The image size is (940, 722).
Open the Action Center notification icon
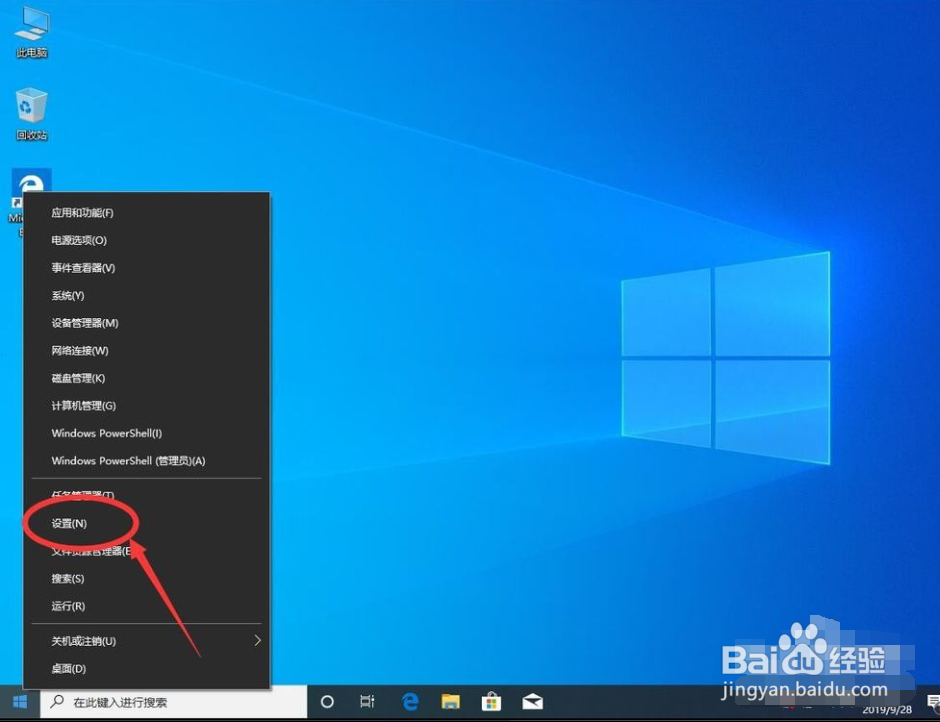933,702
